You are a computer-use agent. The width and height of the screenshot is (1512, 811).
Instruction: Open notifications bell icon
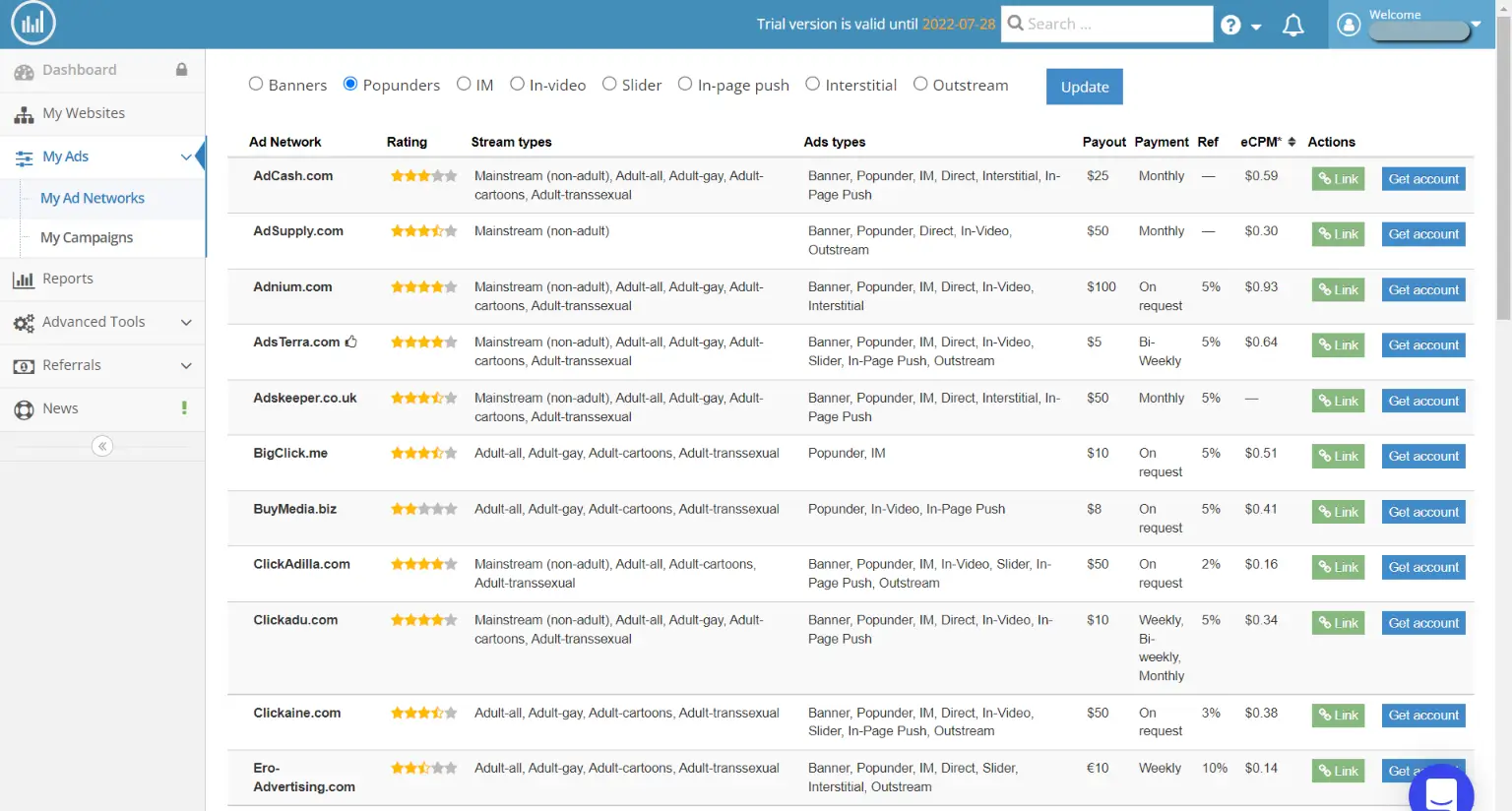point(1293,26)
